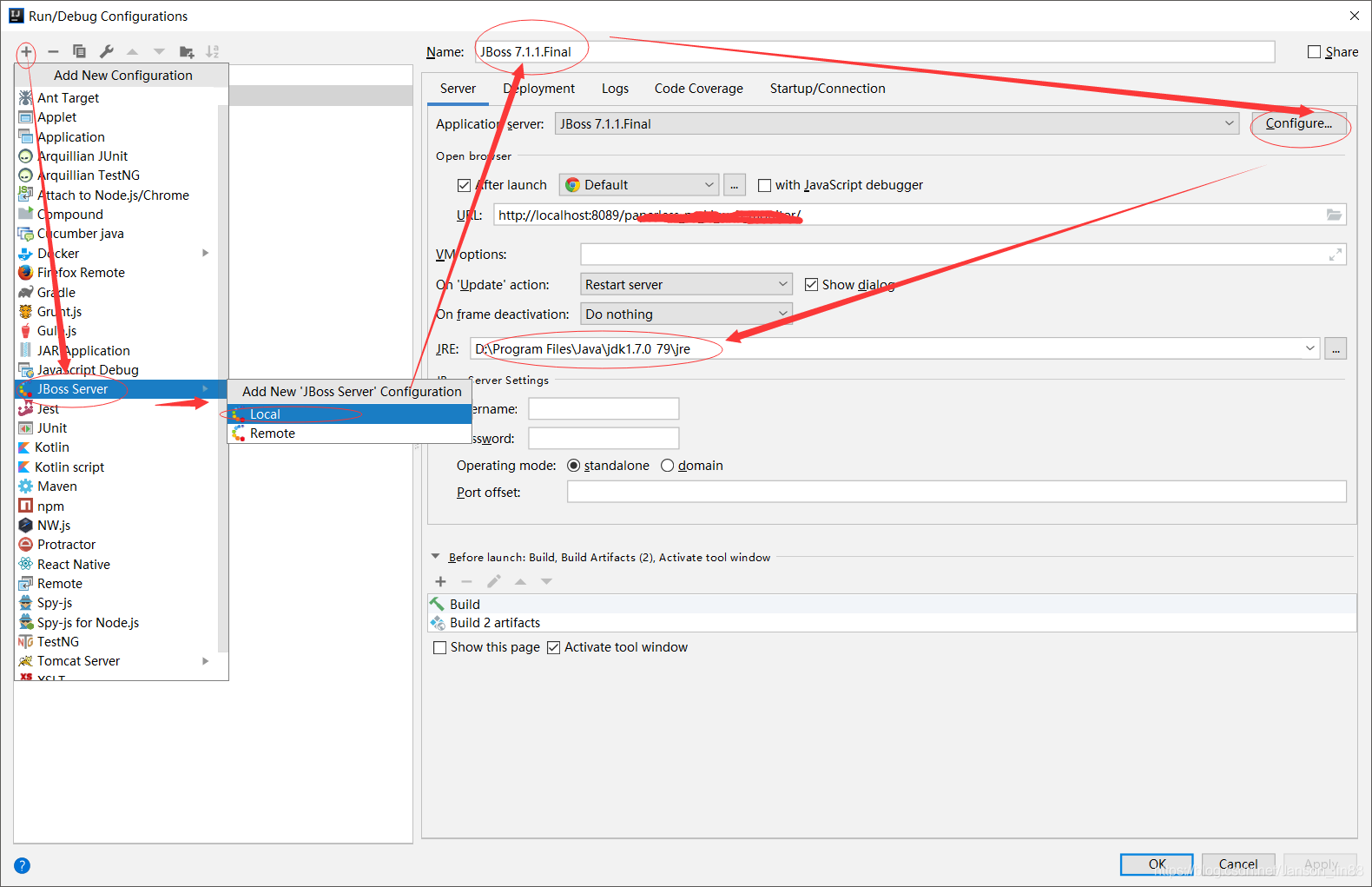This screenshot has width=1372, height=887.
Task: Click the expand icon in VM options field
Action: point(1336,255)
